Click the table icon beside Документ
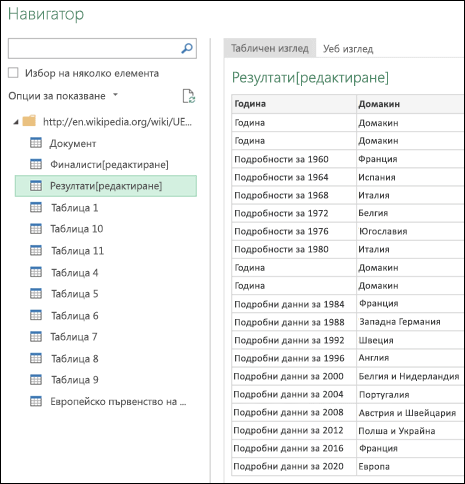The width and height of the screenshot is (465, 484). coord(36,143)
